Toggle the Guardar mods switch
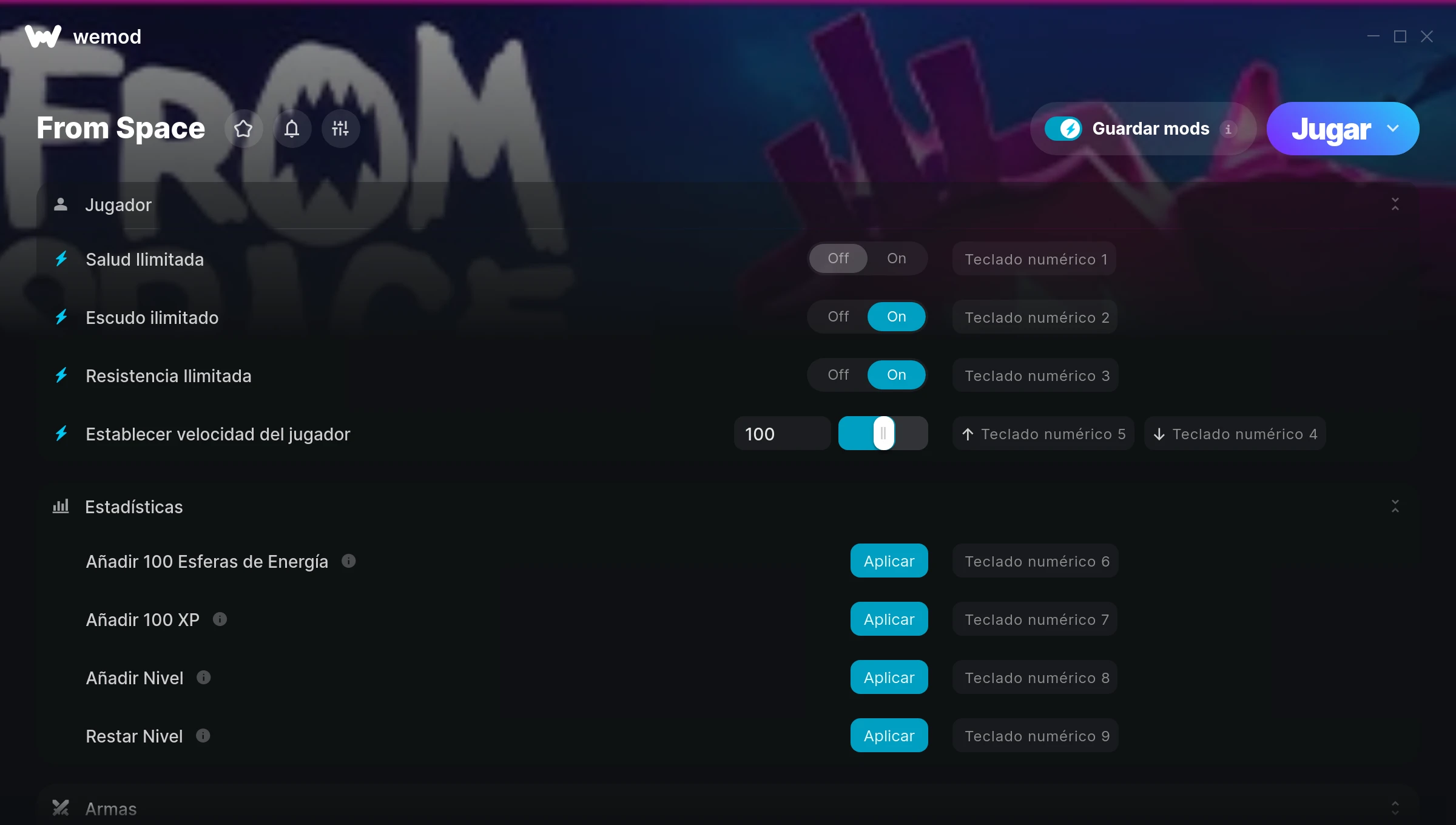The height and width of the screenshot is (825, 1456). (x=1063, y=129)
